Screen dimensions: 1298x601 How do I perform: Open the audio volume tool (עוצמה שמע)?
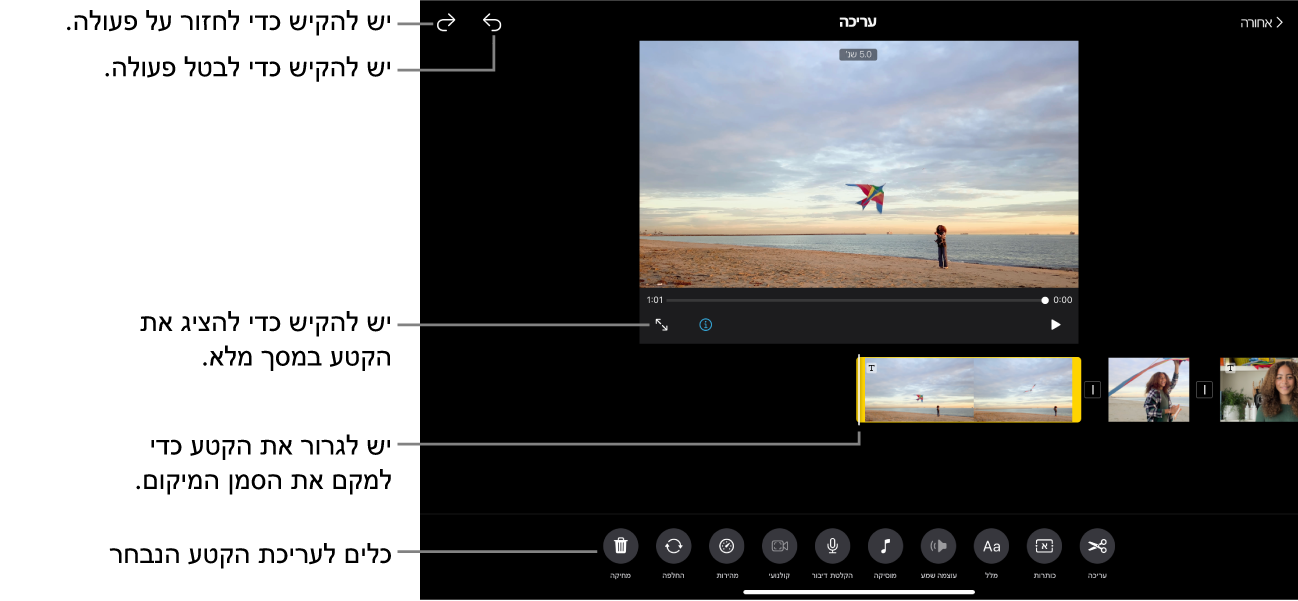938,546
